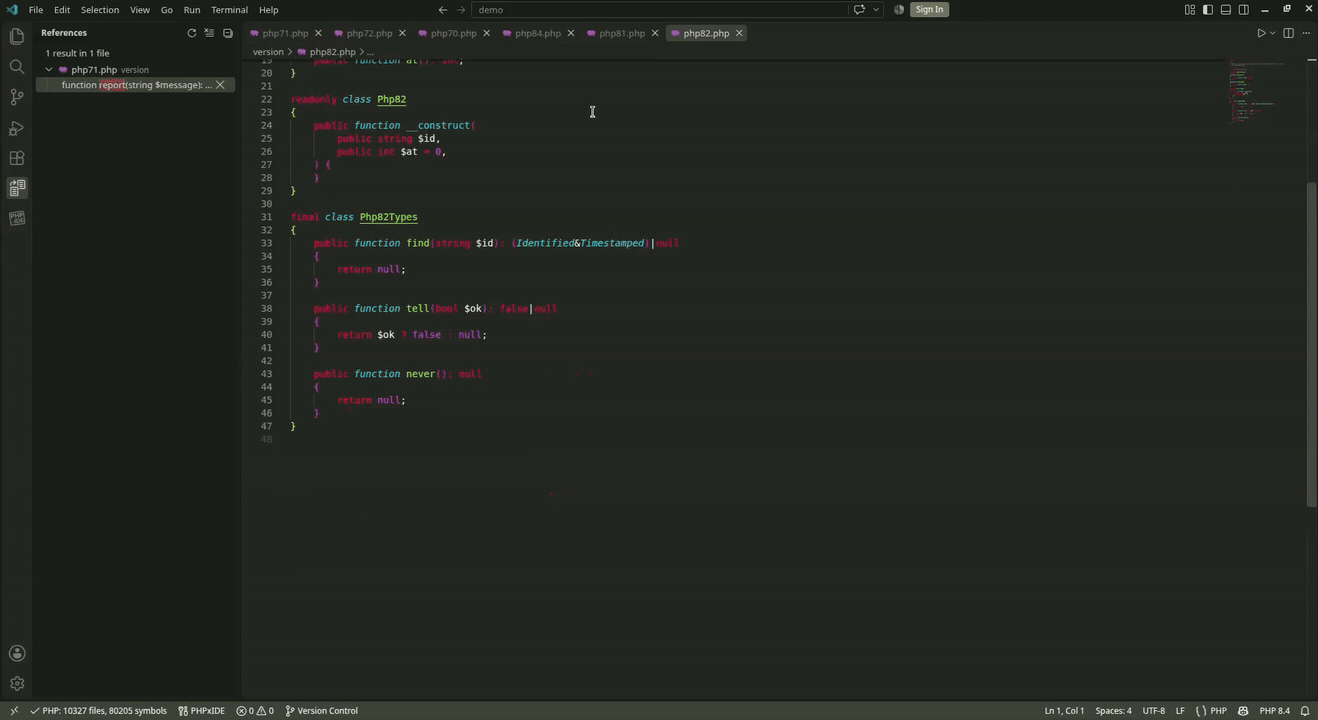Switch to the php81.php tab

pyautogui.click(x=622, y=33)
